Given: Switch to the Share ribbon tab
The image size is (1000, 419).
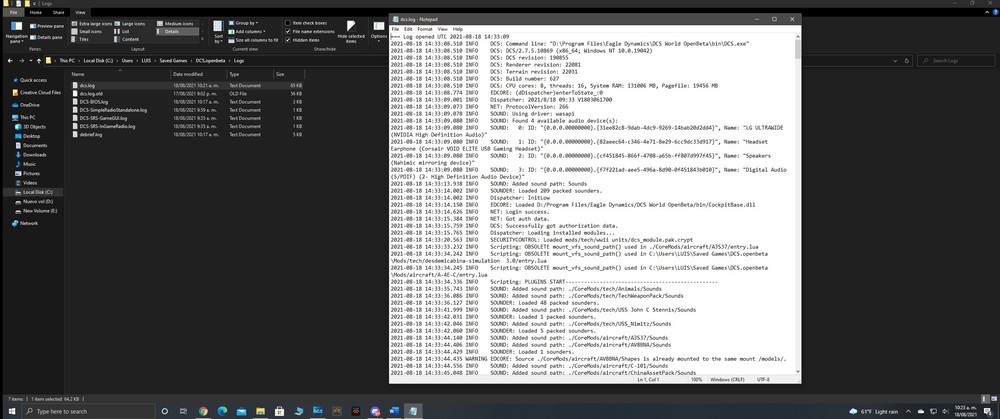Looking at the screenshot, I should click(x=58, y=12).
